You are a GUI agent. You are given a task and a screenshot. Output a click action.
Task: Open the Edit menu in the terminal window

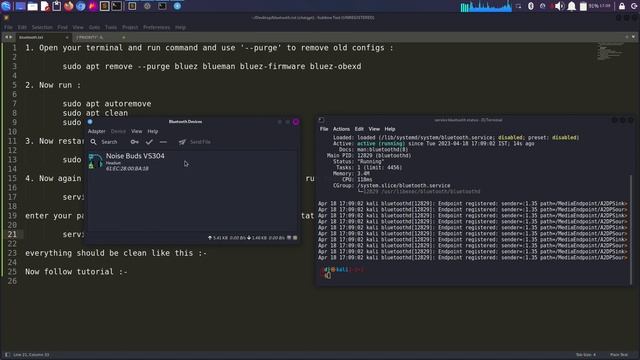pyautogui.click(x=359, y=129)
